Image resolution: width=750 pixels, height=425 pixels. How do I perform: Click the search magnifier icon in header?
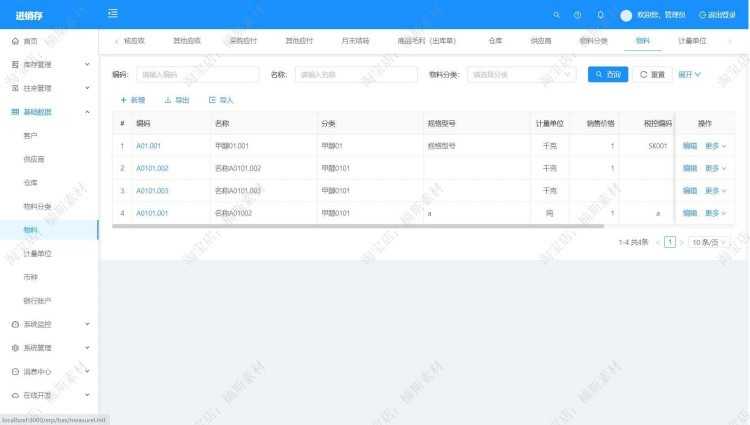point(556,15)
